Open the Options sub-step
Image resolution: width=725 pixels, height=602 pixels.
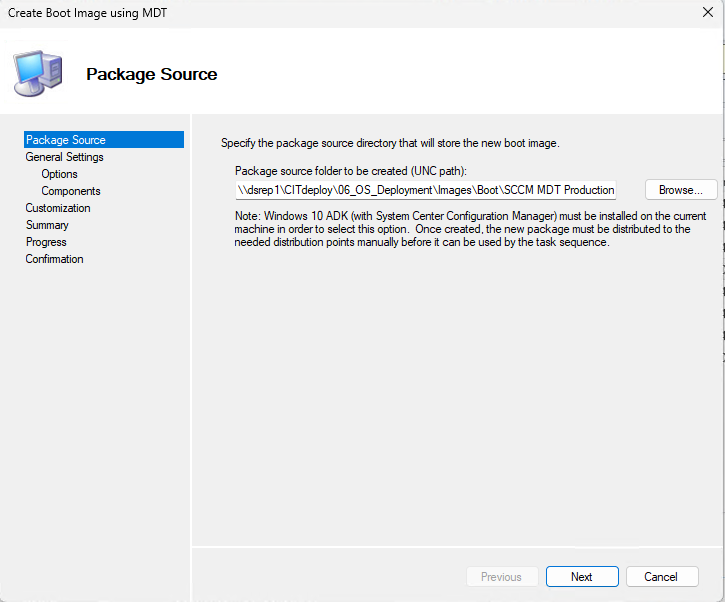59,174
